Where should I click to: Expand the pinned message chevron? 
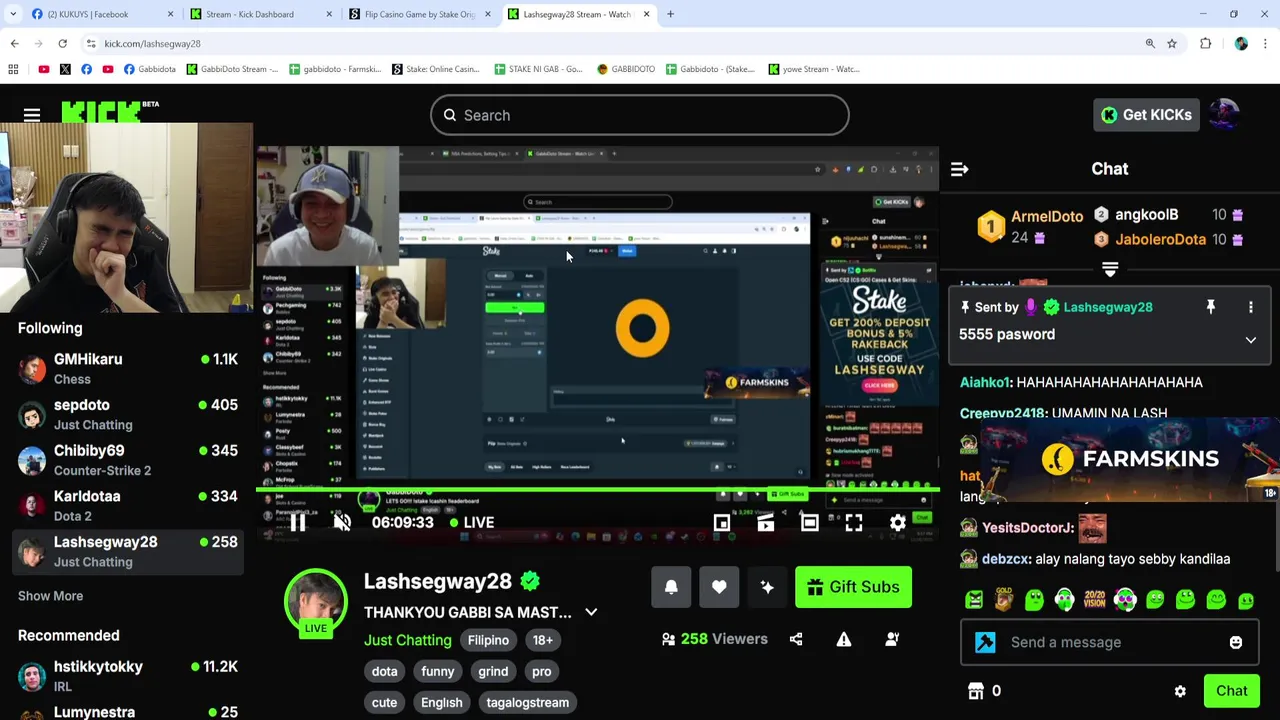[x=1250, y=340]
